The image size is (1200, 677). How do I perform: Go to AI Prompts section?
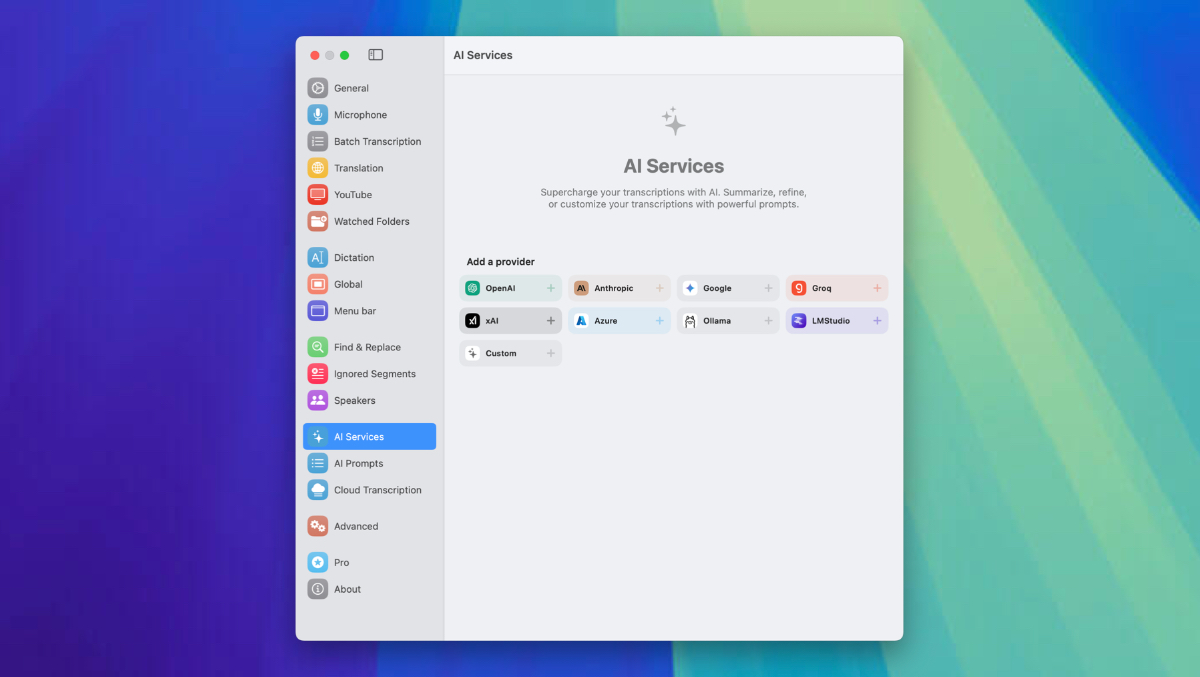[x=358, y=464]
